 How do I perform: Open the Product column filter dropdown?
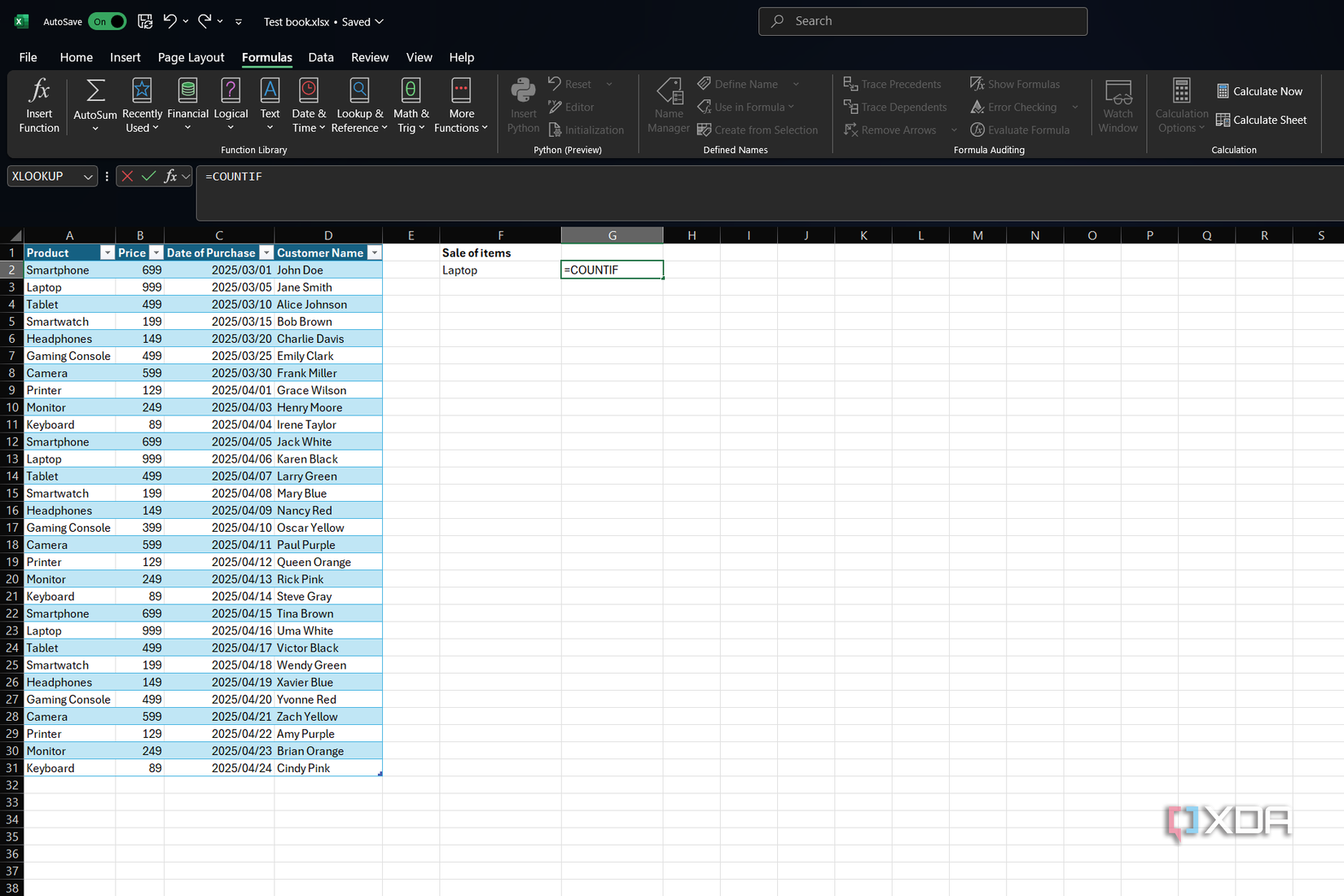107,253
